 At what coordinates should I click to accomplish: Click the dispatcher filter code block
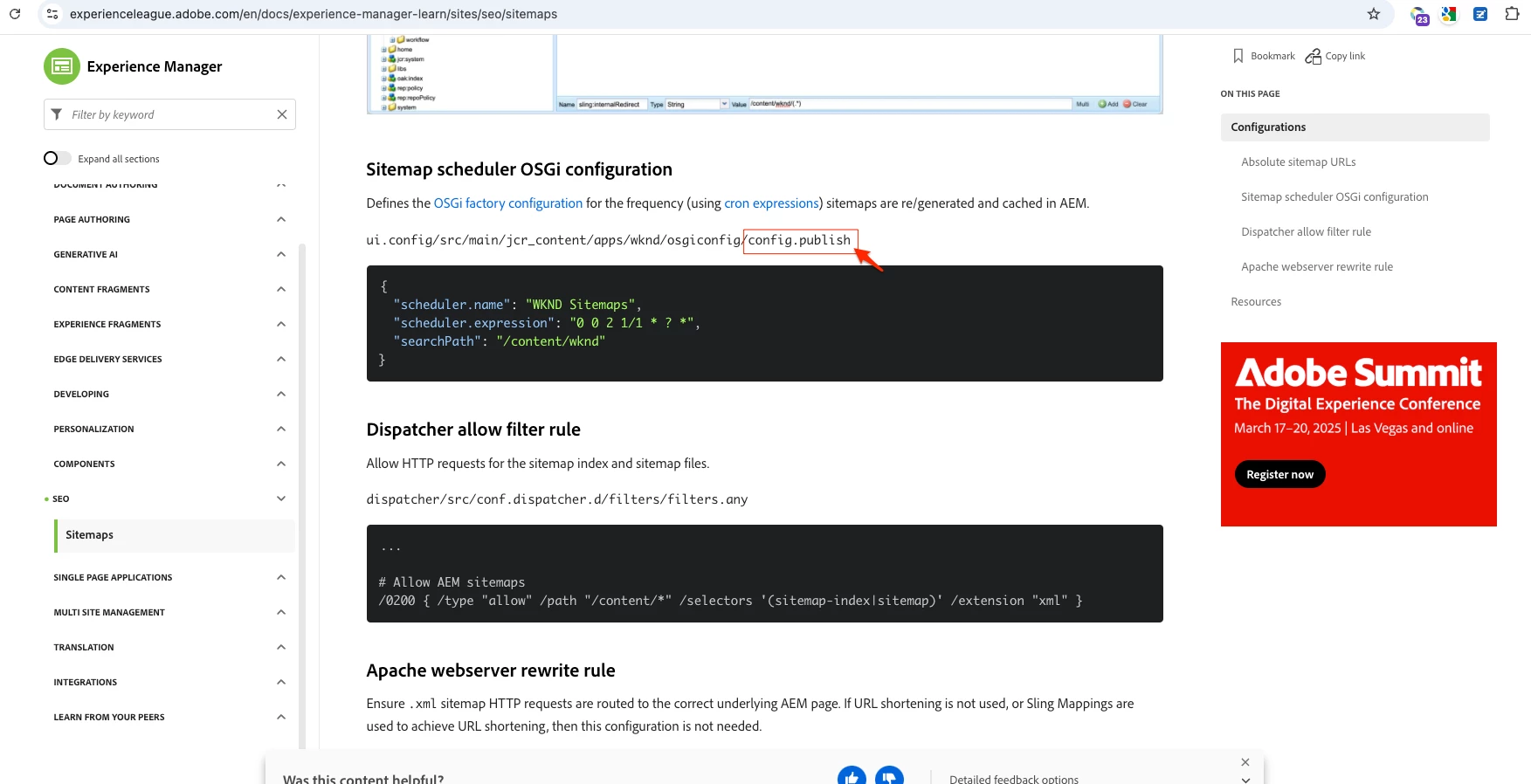pyautogui.click(x=764, y=574)
